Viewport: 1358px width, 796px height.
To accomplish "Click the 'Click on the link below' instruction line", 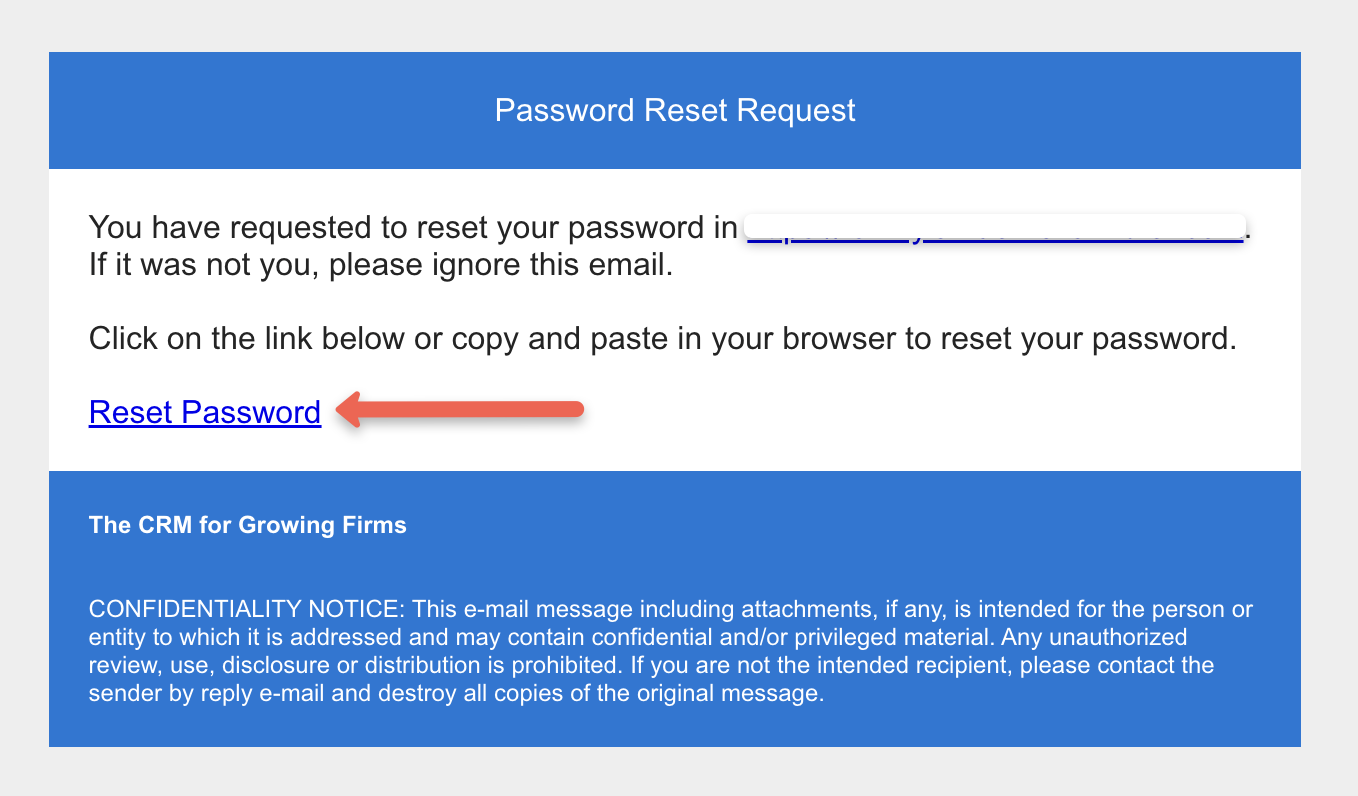I will pyautogui.click(x=663, y=339).
